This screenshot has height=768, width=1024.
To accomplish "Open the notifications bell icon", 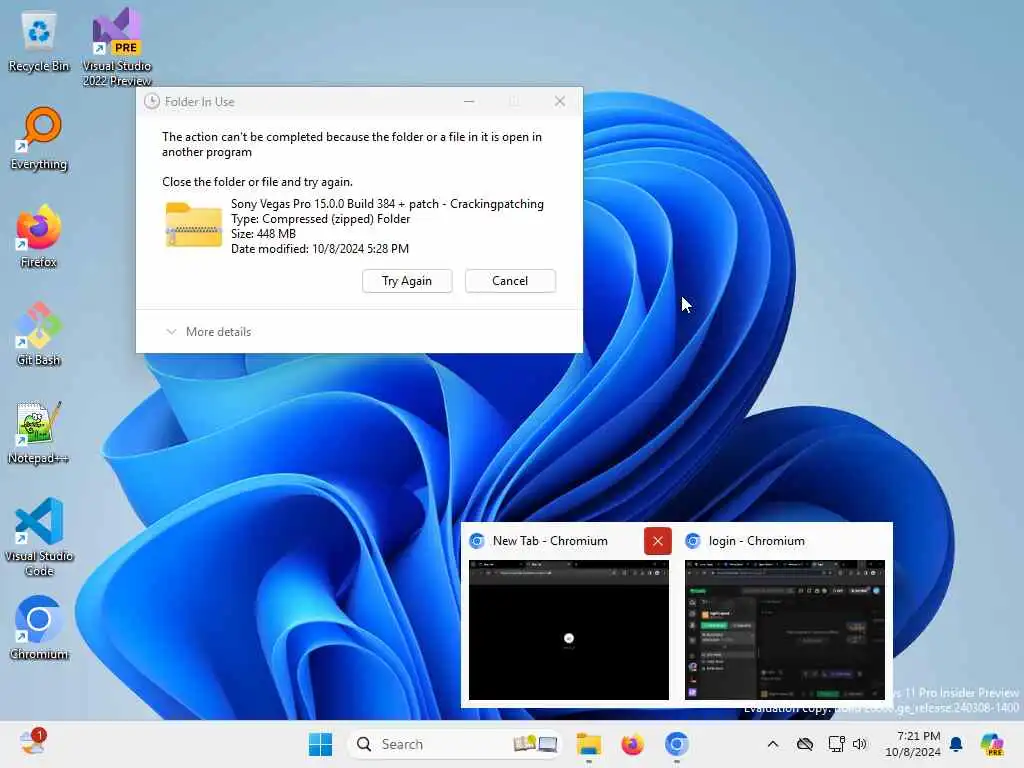I will coord(956,744).
